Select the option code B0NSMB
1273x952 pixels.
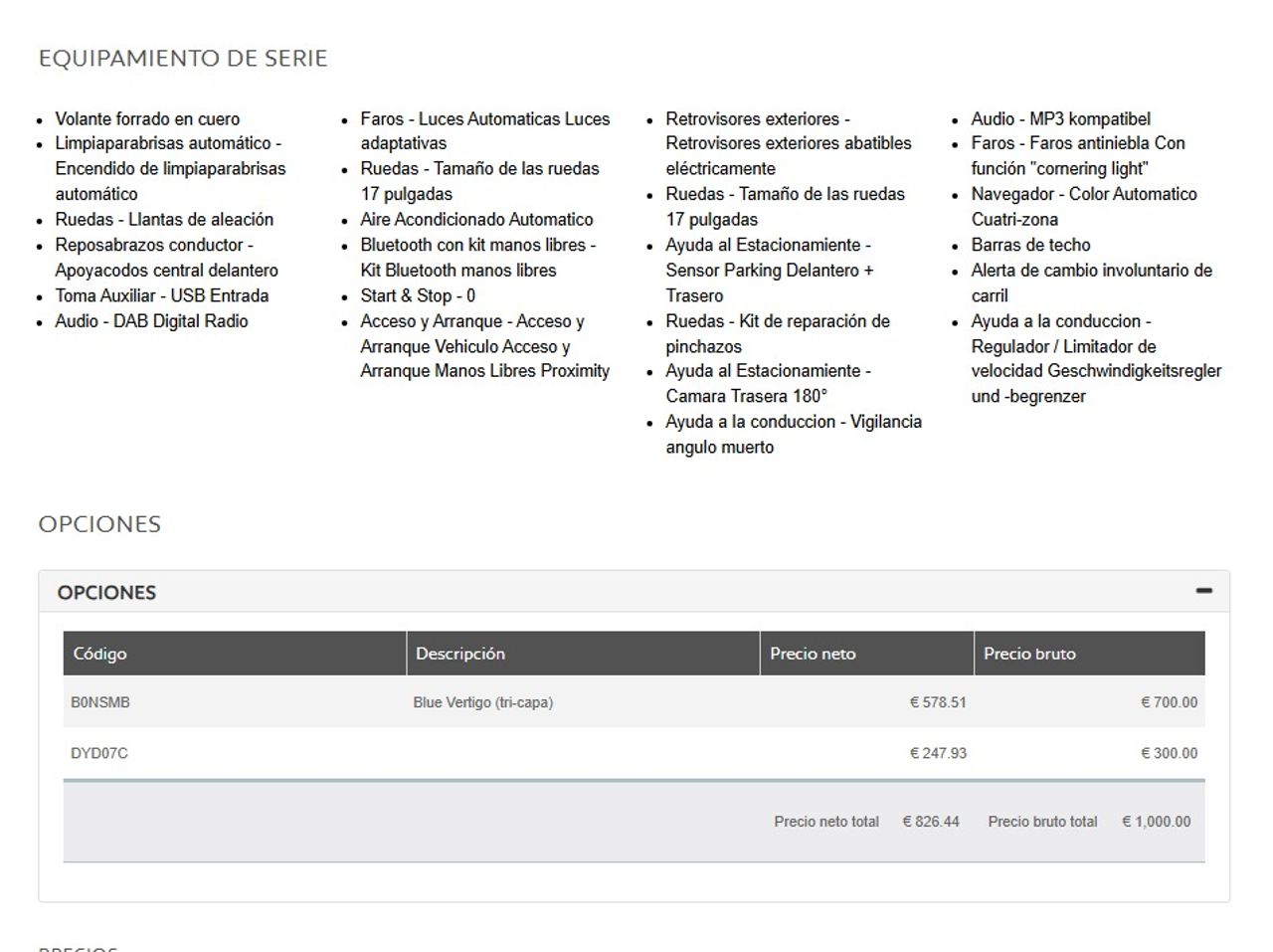(100, 702)
